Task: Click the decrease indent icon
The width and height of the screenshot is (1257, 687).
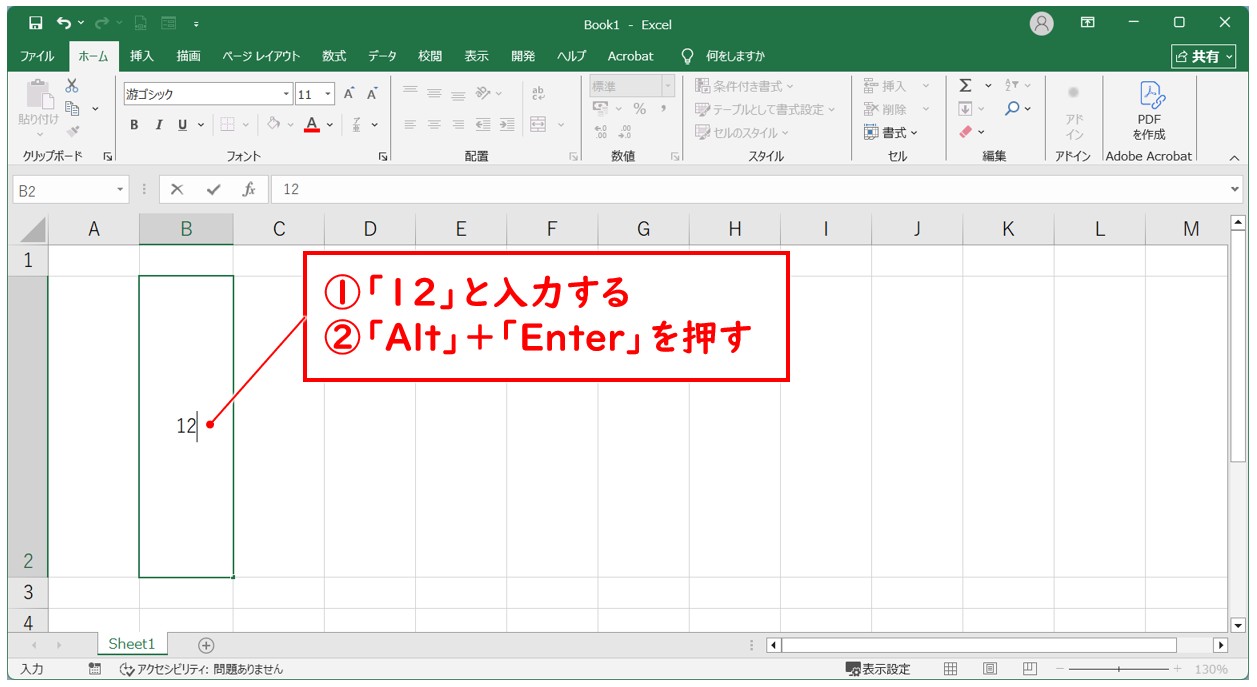Action: 483,125
